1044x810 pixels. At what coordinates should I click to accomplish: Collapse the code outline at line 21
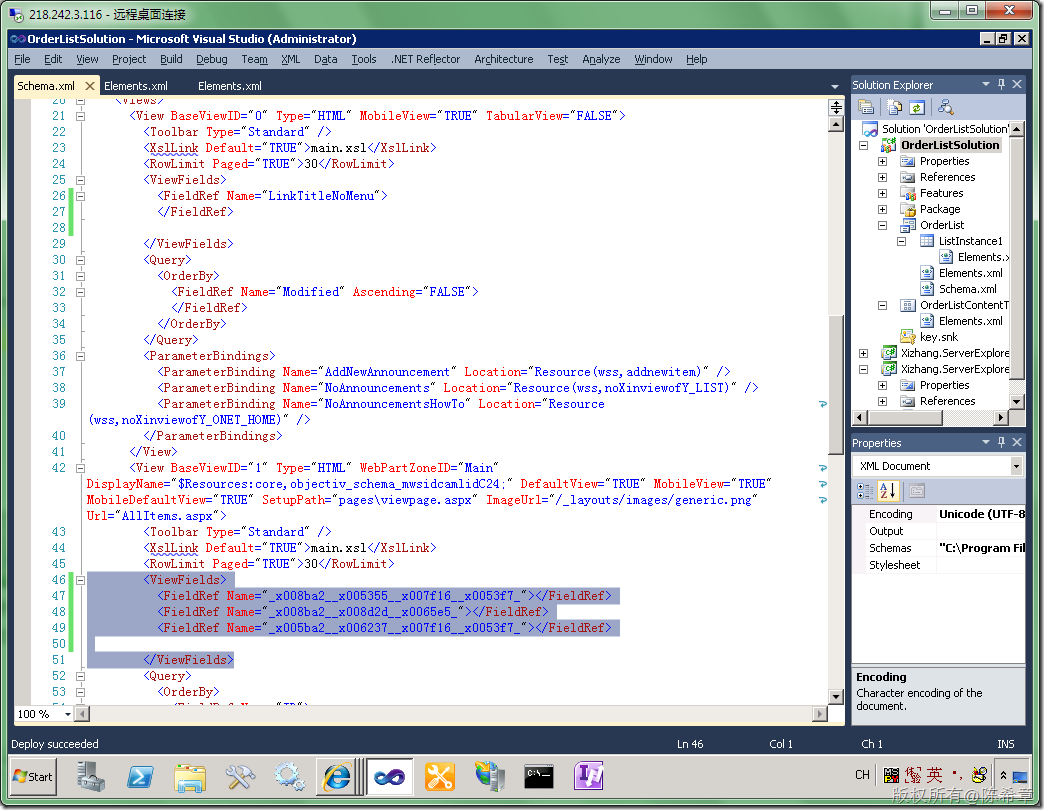[x=81, y=116]
